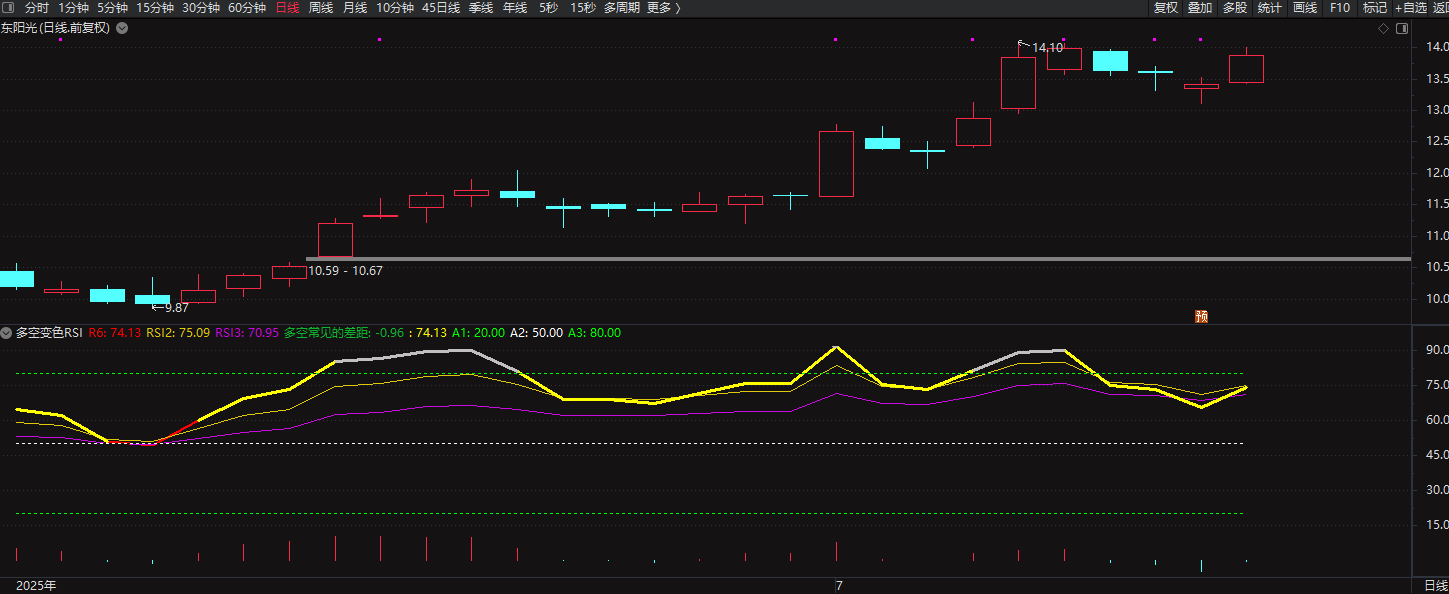
Task: Open the 多周期 view
Action: click(x=622, y=8)
